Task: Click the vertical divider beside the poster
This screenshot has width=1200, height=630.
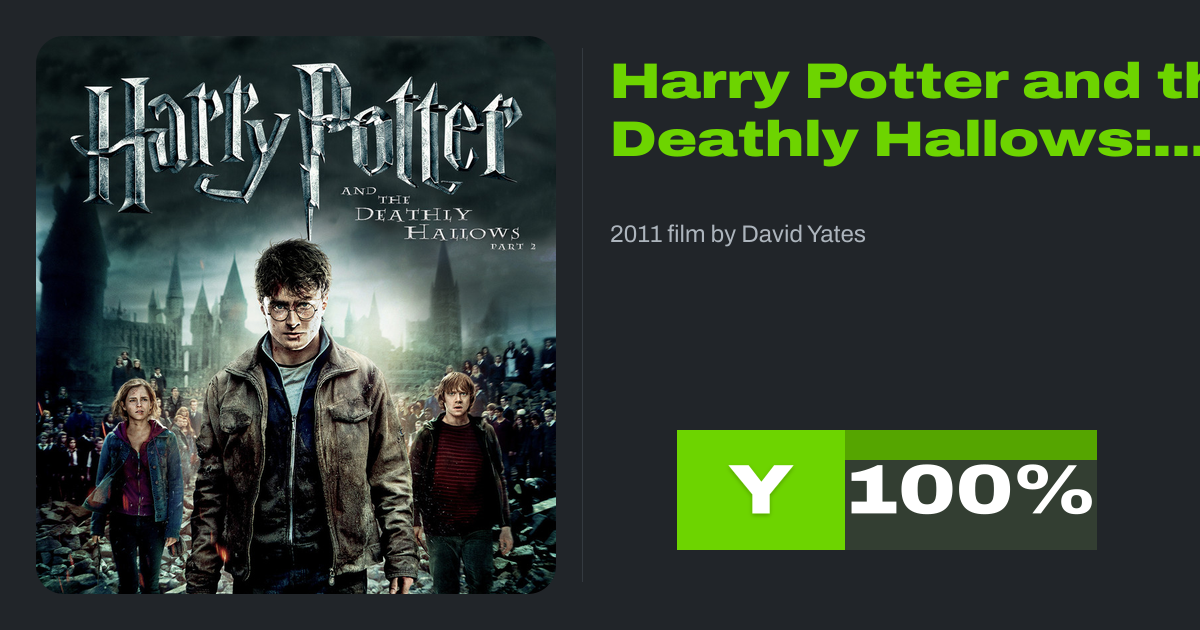Action: coord(583,315)
